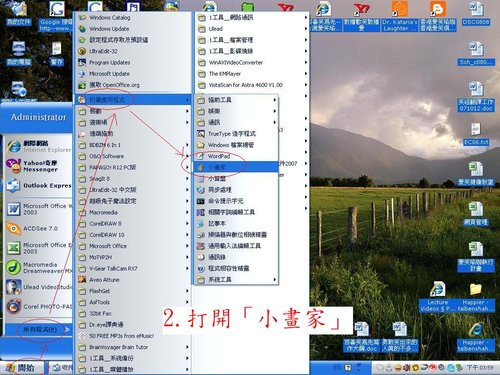This screenshot has width=500, height=375.
Task: Expand the Ulead folder in second column
Action: coord(252,29)
